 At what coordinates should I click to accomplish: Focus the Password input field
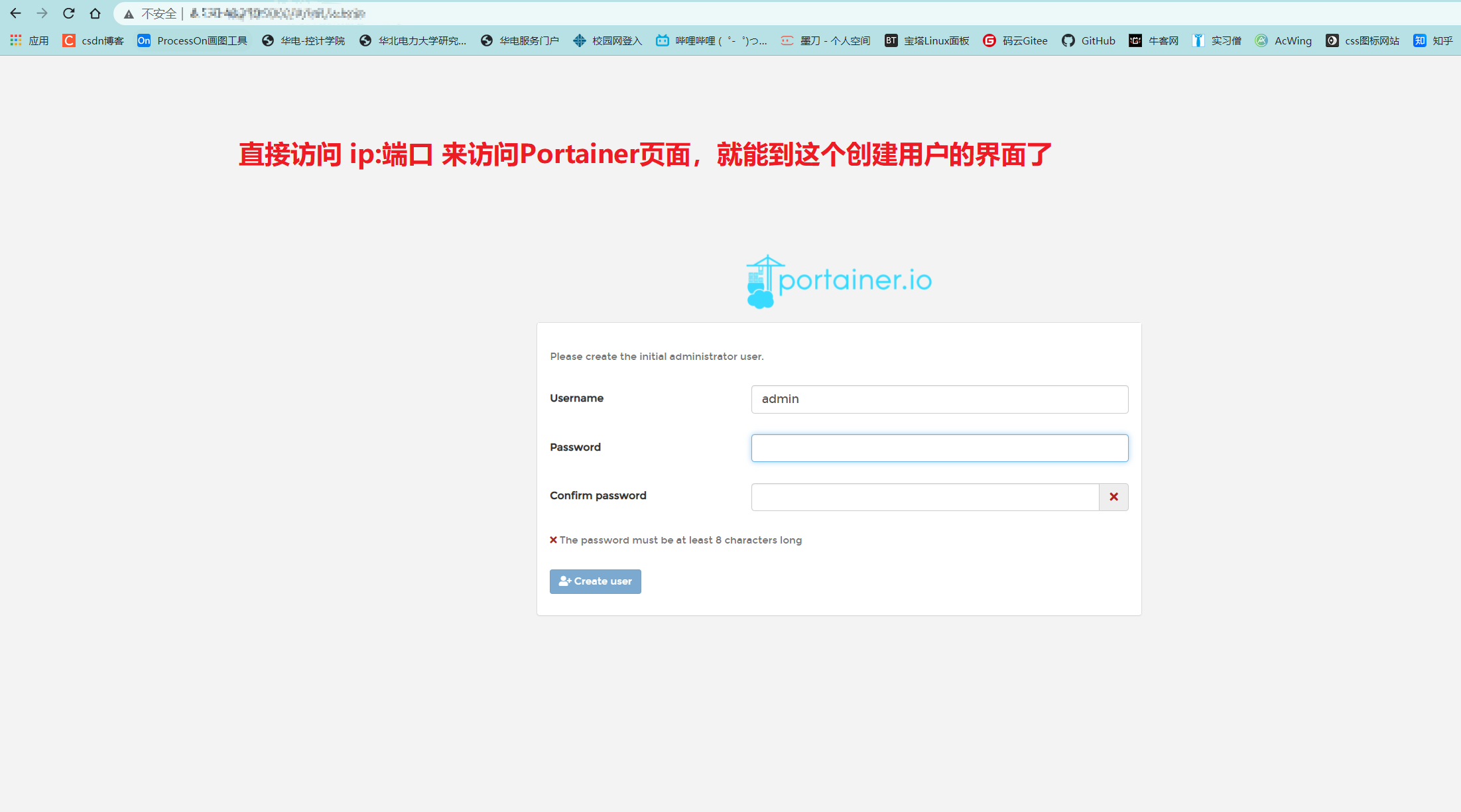pos(939,448)
